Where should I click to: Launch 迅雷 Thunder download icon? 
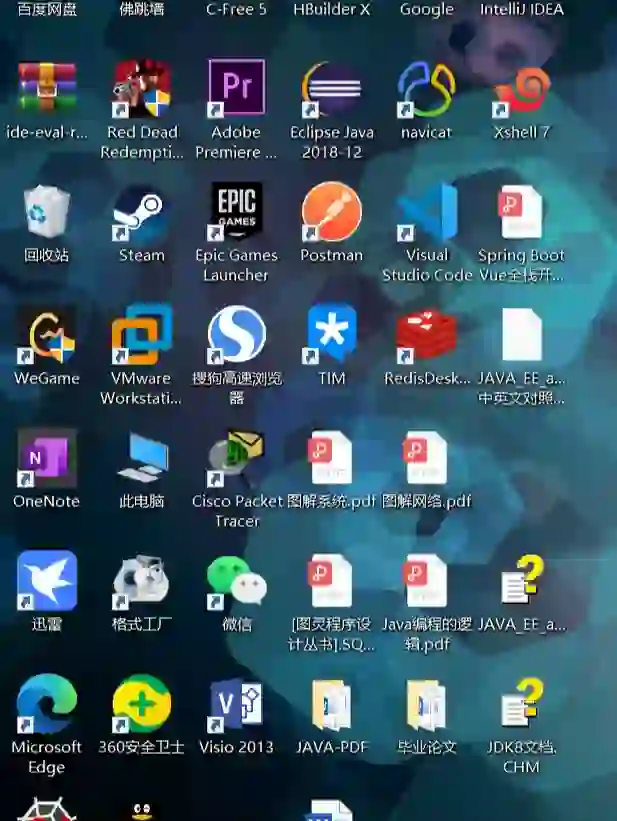47,581
